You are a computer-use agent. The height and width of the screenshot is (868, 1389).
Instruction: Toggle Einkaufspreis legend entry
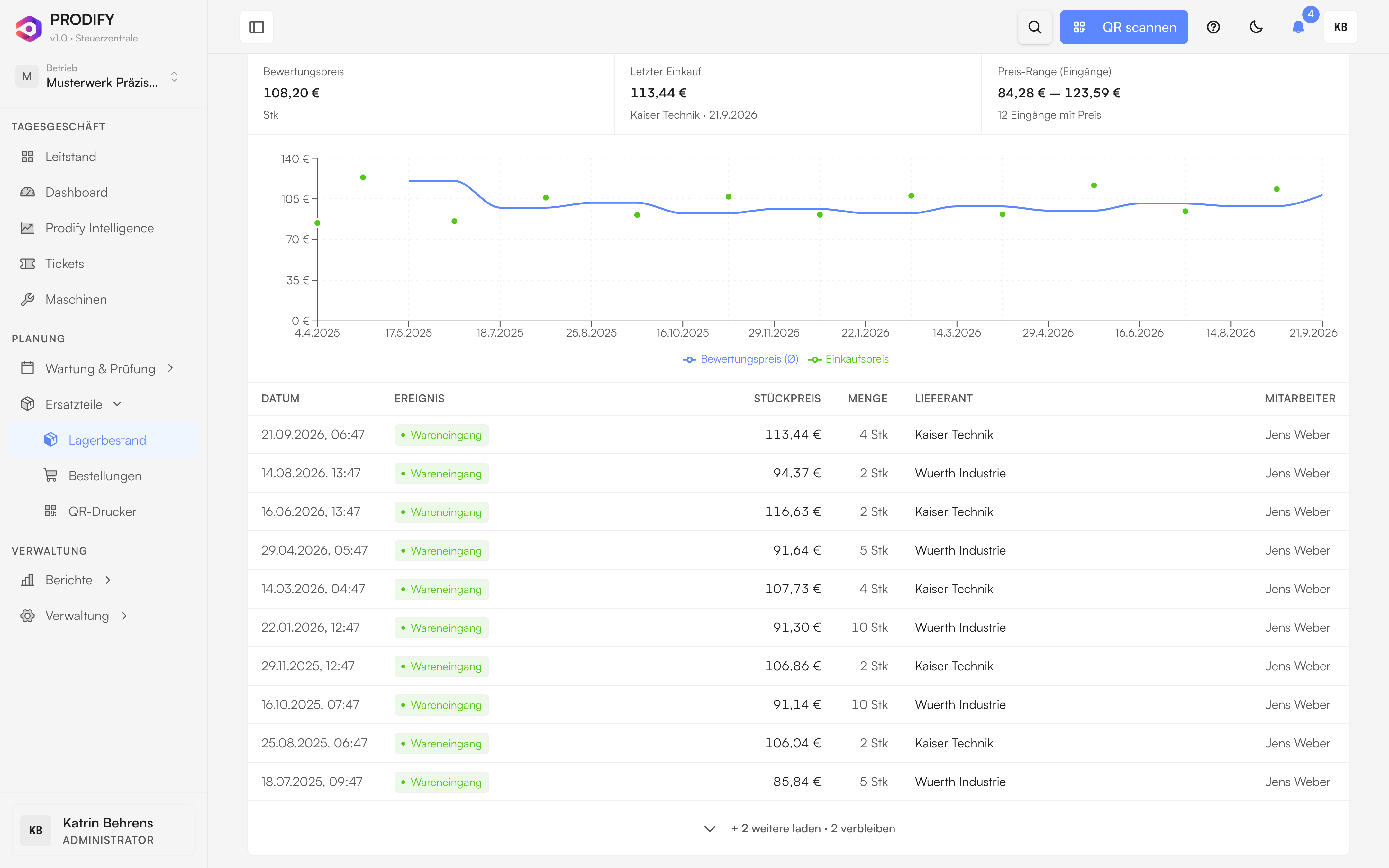tap(848, 359)
